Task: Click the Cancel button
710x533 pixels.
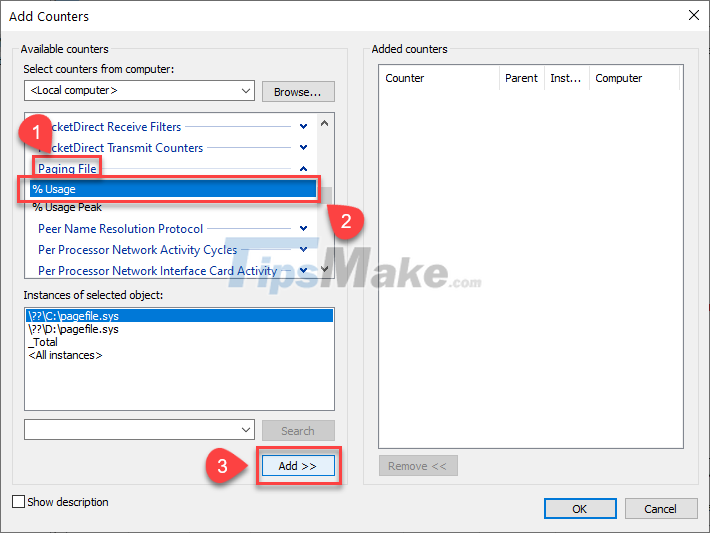Action: [661, 509]
